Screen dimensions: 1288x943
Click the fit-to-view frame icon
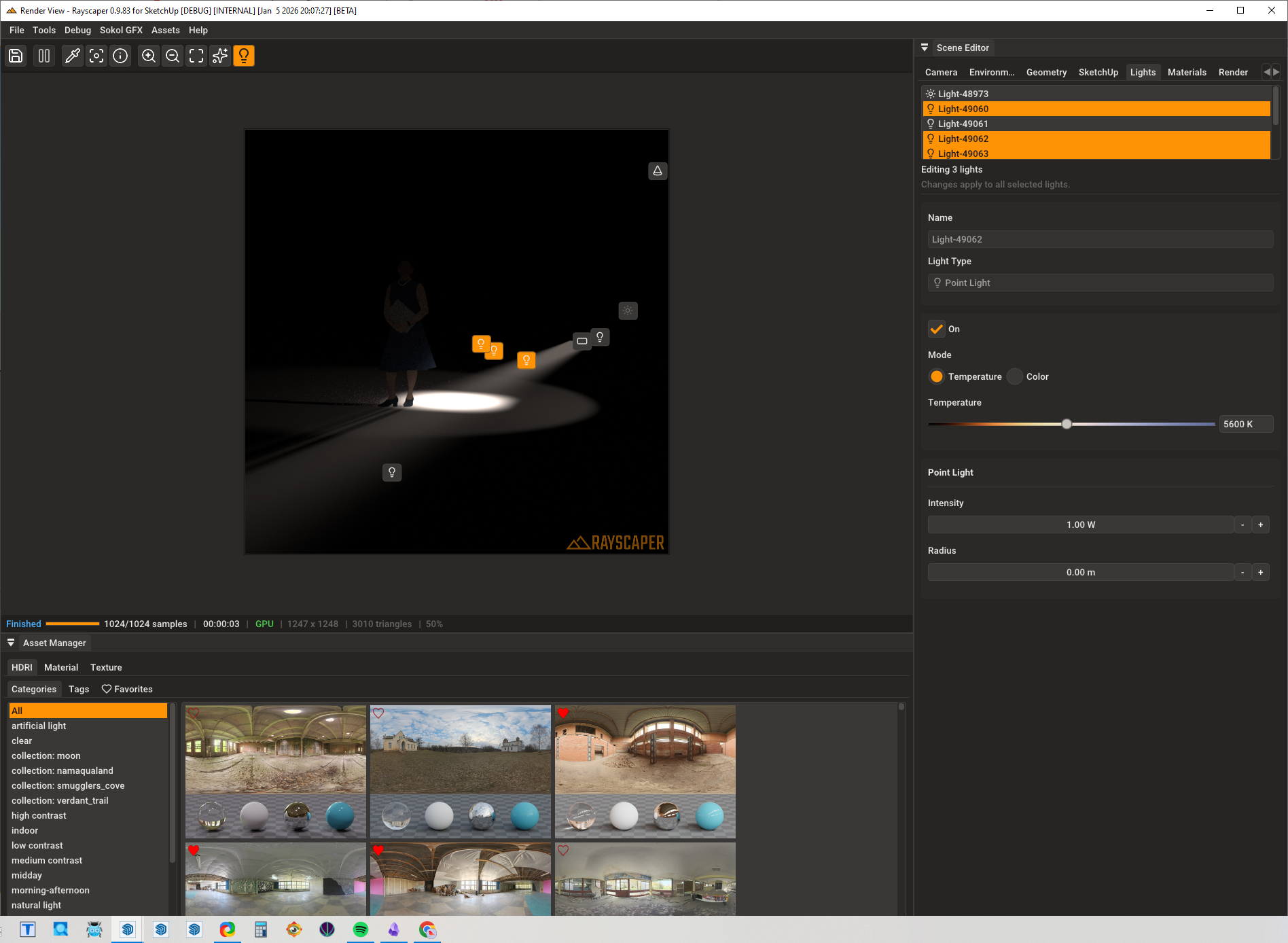[196, 56]
